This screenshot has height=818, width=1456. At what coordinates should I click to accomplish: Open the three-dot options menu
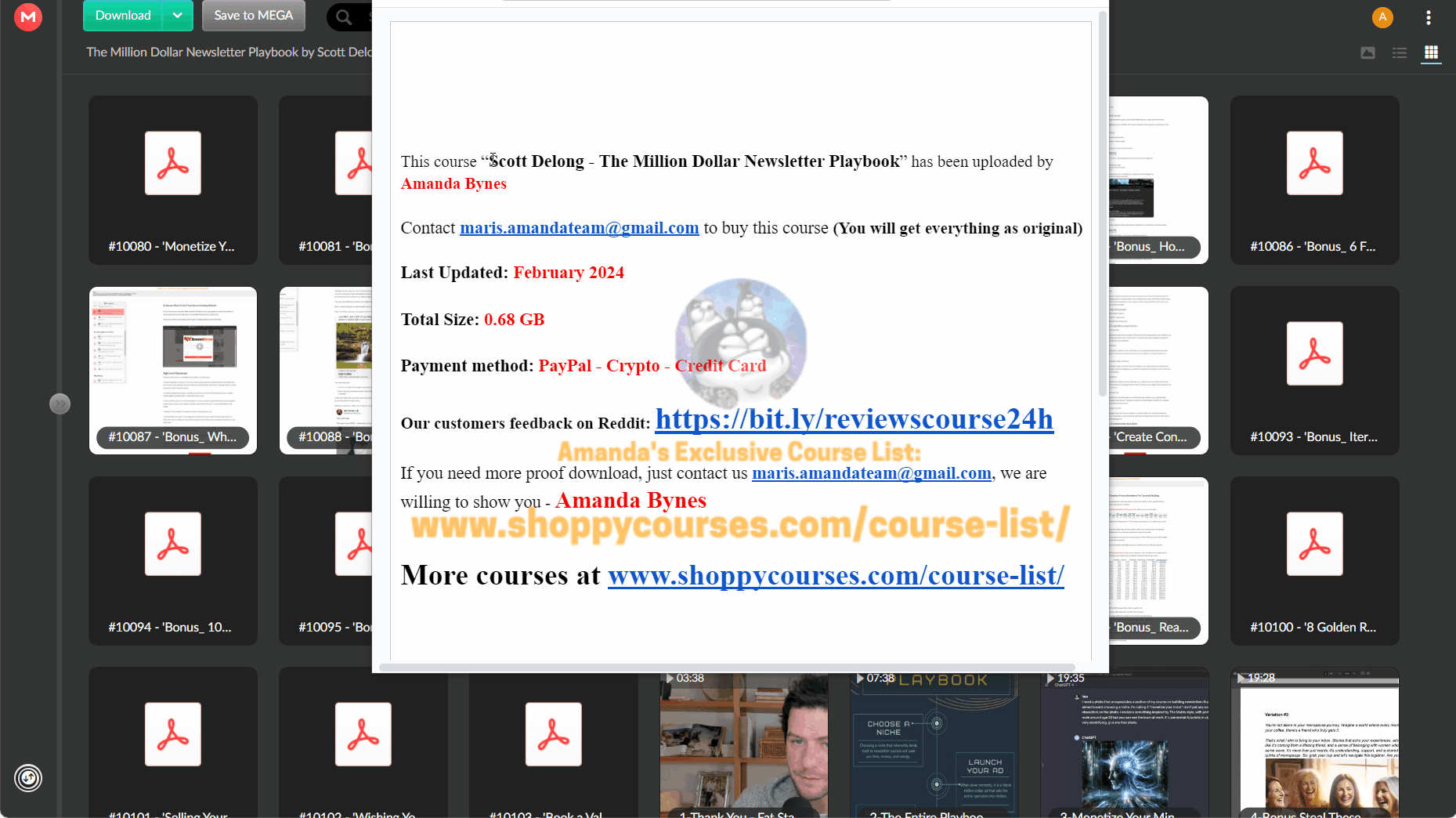1429,17
